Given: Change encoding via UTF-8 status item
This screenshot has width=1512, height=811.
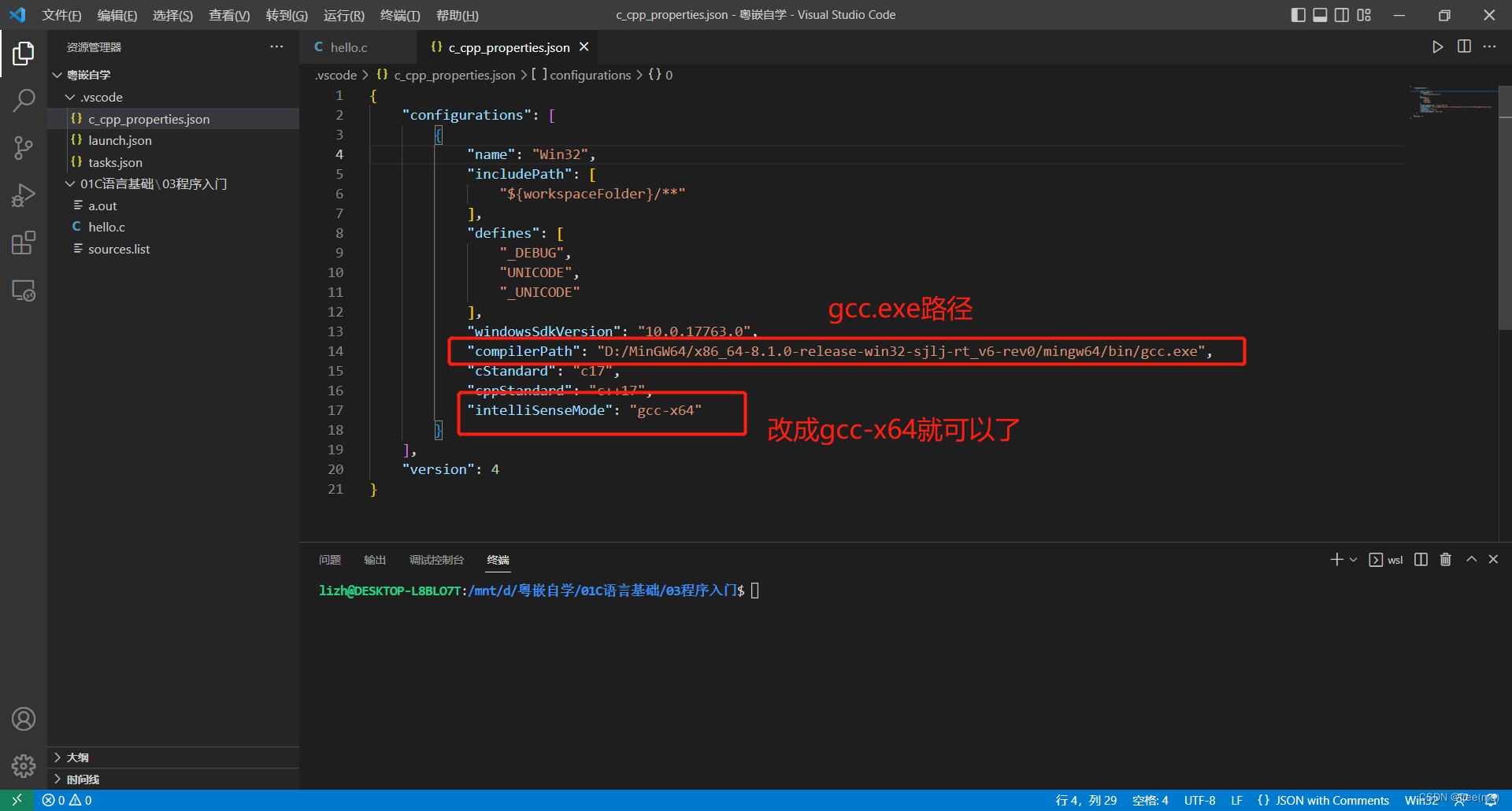Looking at the screenshot, I should click(1200, 800).
